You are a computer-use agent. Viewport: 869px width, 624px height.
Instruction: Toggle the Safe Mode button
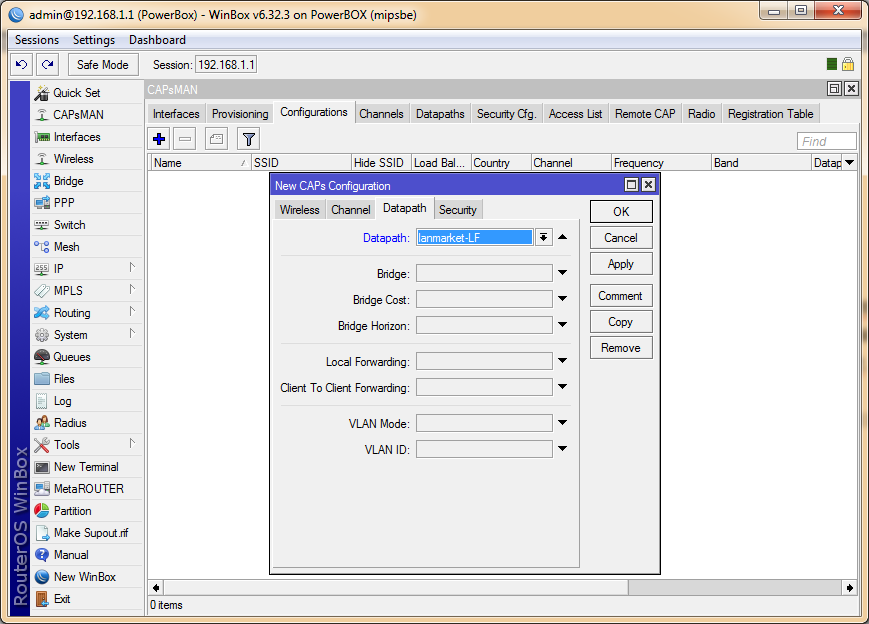coord(102,64)
